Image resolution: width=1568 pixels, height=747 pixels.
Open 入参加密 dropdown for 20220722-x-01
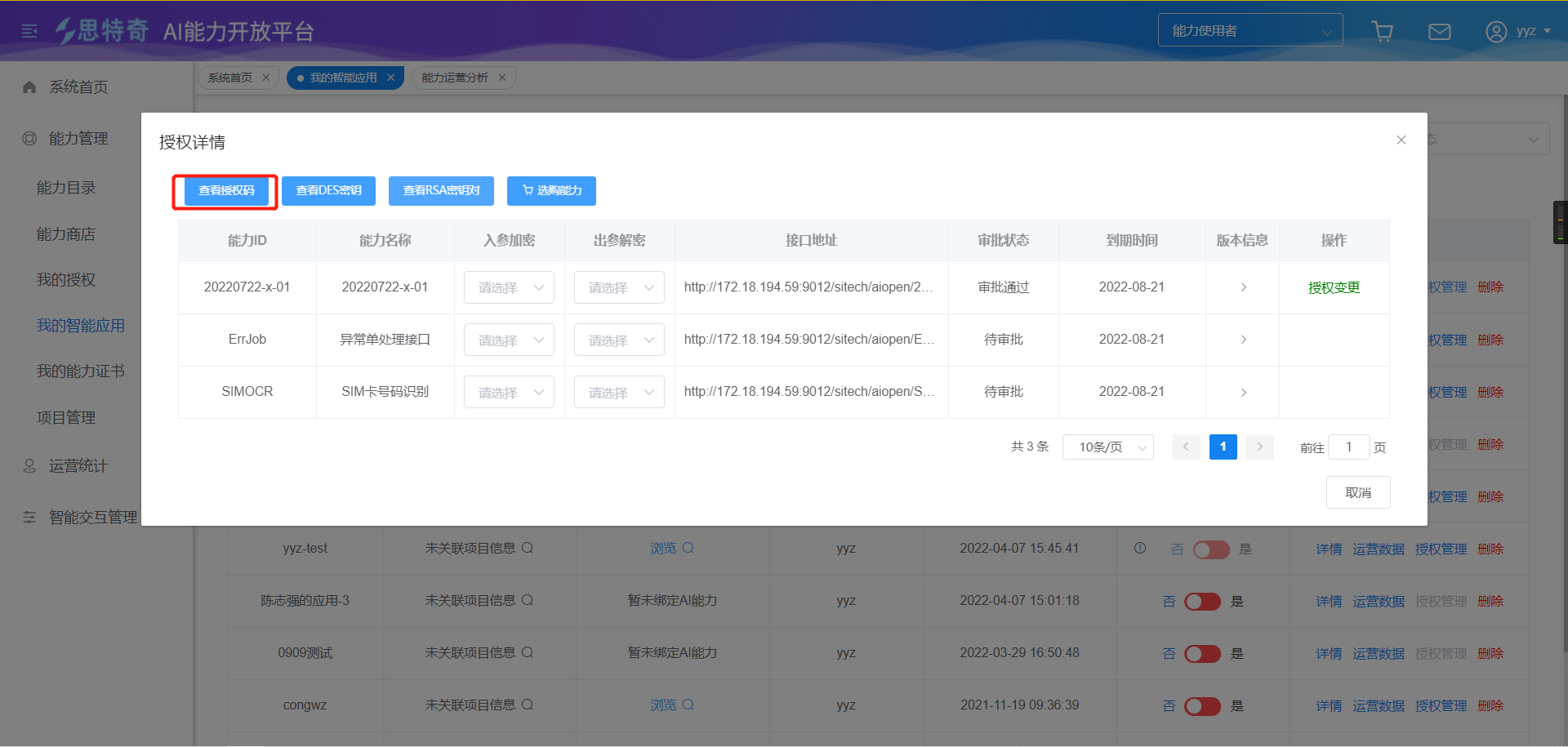(509, 287)
